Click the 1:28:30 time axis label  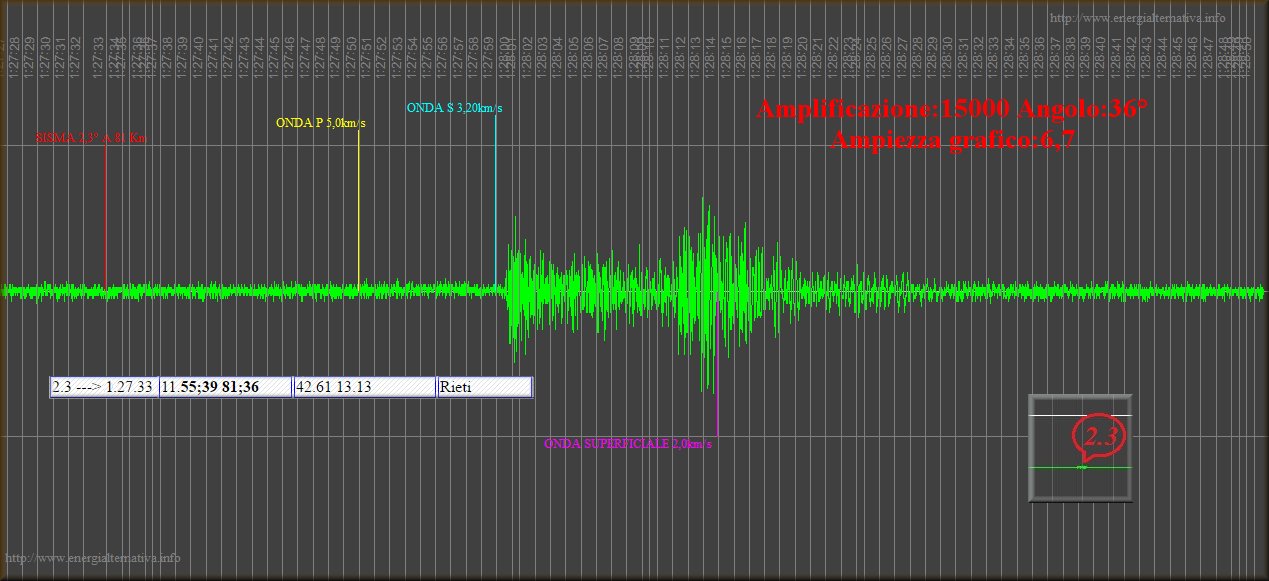click(x=947, y=55)
